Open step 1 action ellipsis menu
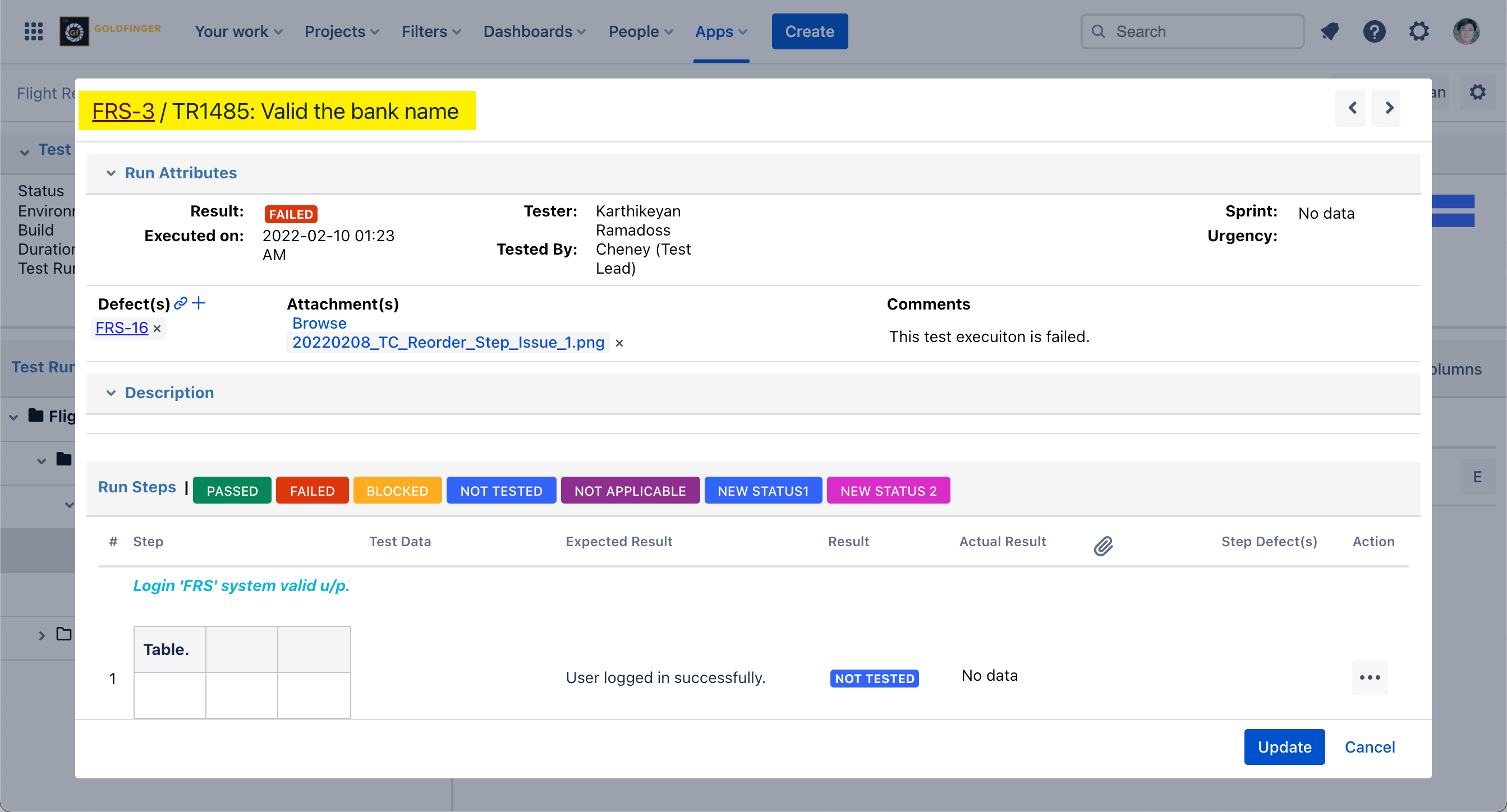The width and height of the screenshot is (1507, 812). click(1369, 677)
